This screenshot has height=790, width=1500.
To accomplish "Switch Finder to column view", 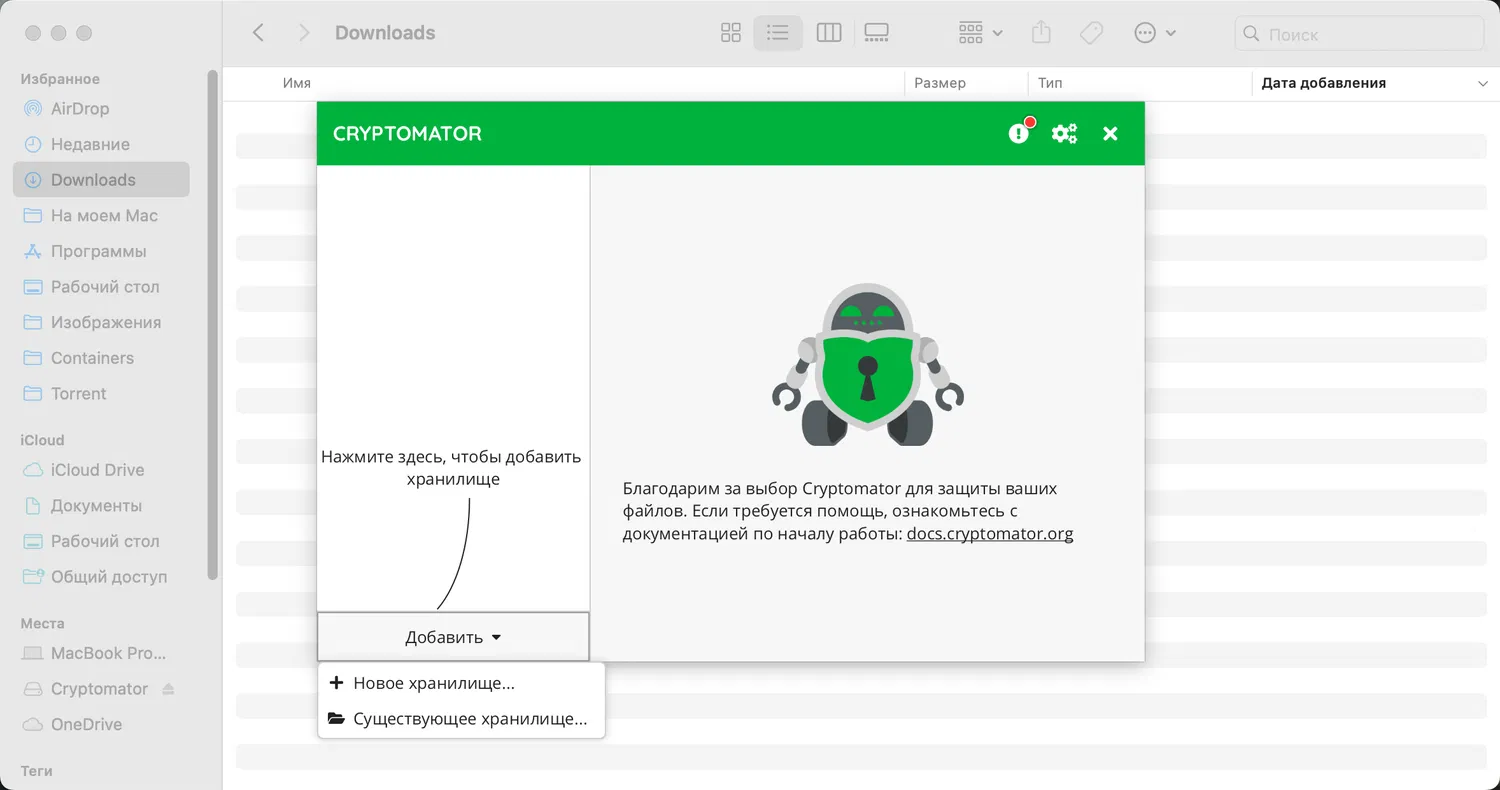I will point(829,33).
